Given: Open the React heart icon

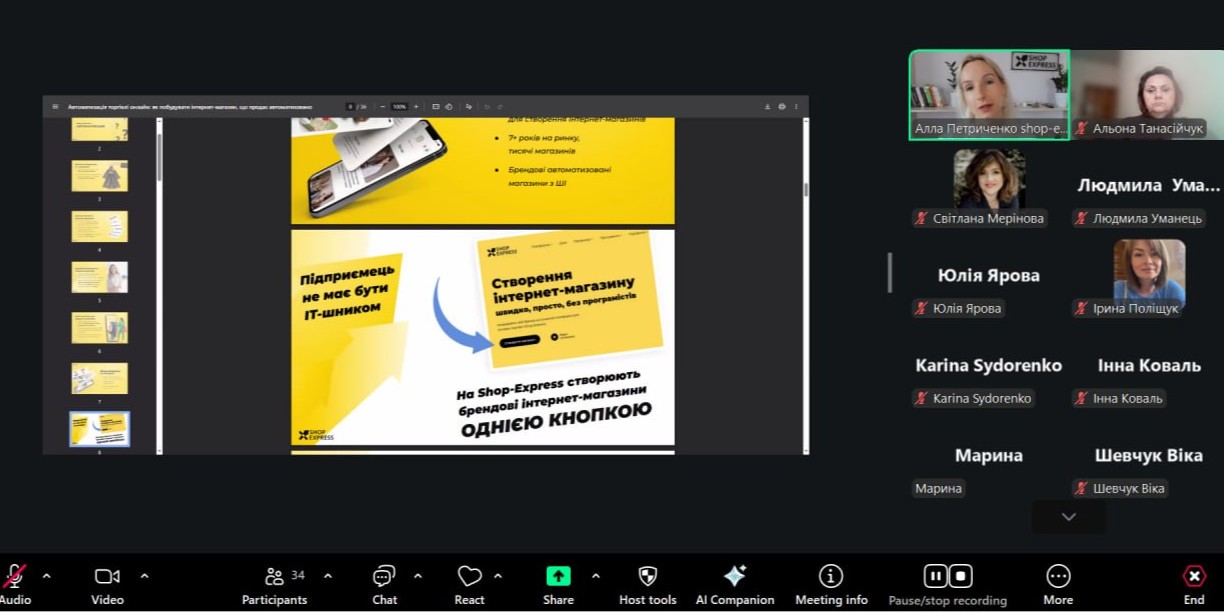Looking at the screenshot, I should [x=469, y=585].
